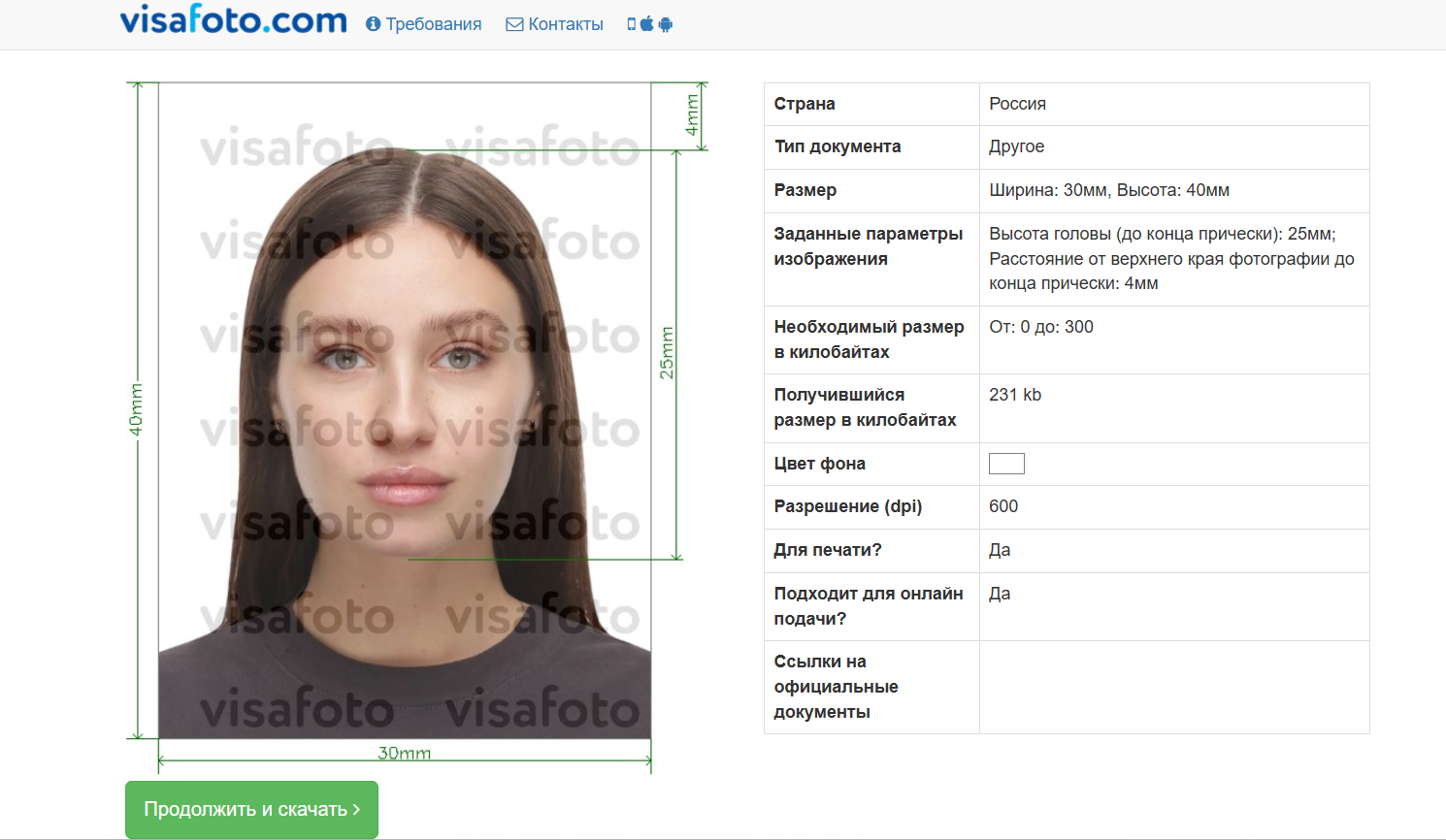
Task: Select the Россия country value
Action: pos(1017,104)
